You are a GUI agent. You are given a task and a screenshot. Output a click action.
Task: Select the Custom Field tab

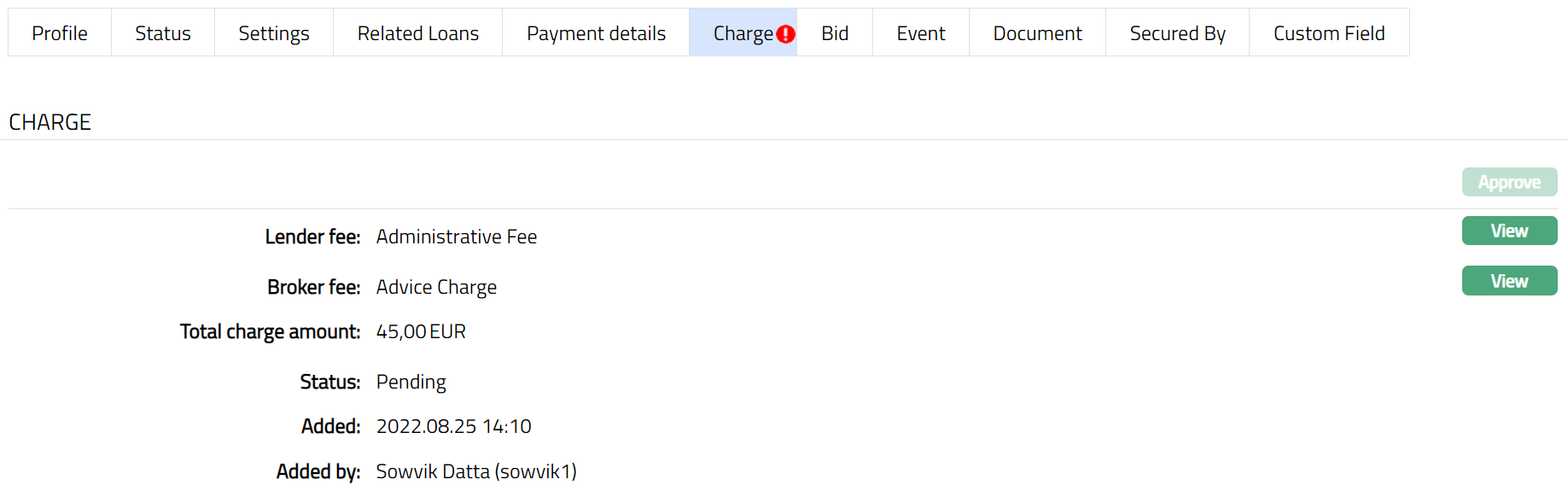[1329, 33]
